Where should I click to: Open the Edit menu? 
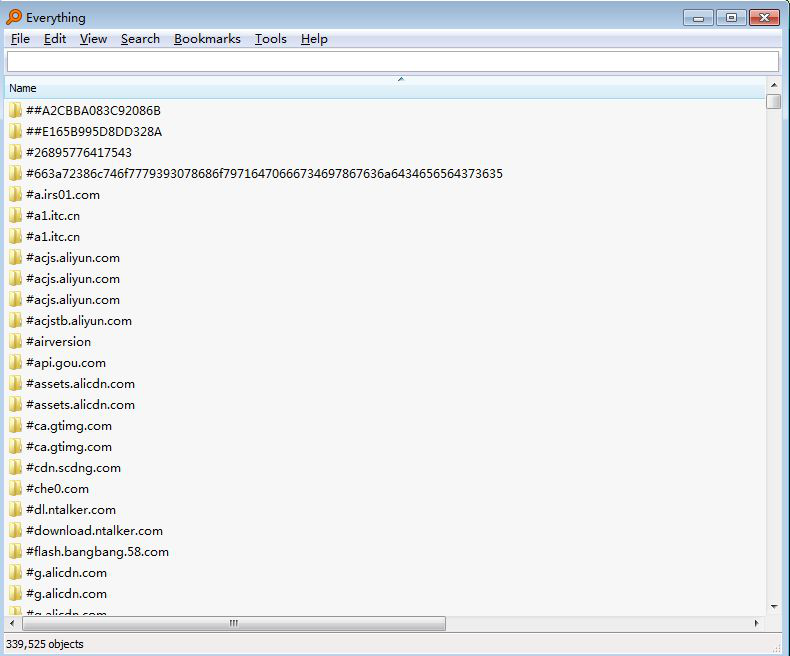tap(55, 39)
